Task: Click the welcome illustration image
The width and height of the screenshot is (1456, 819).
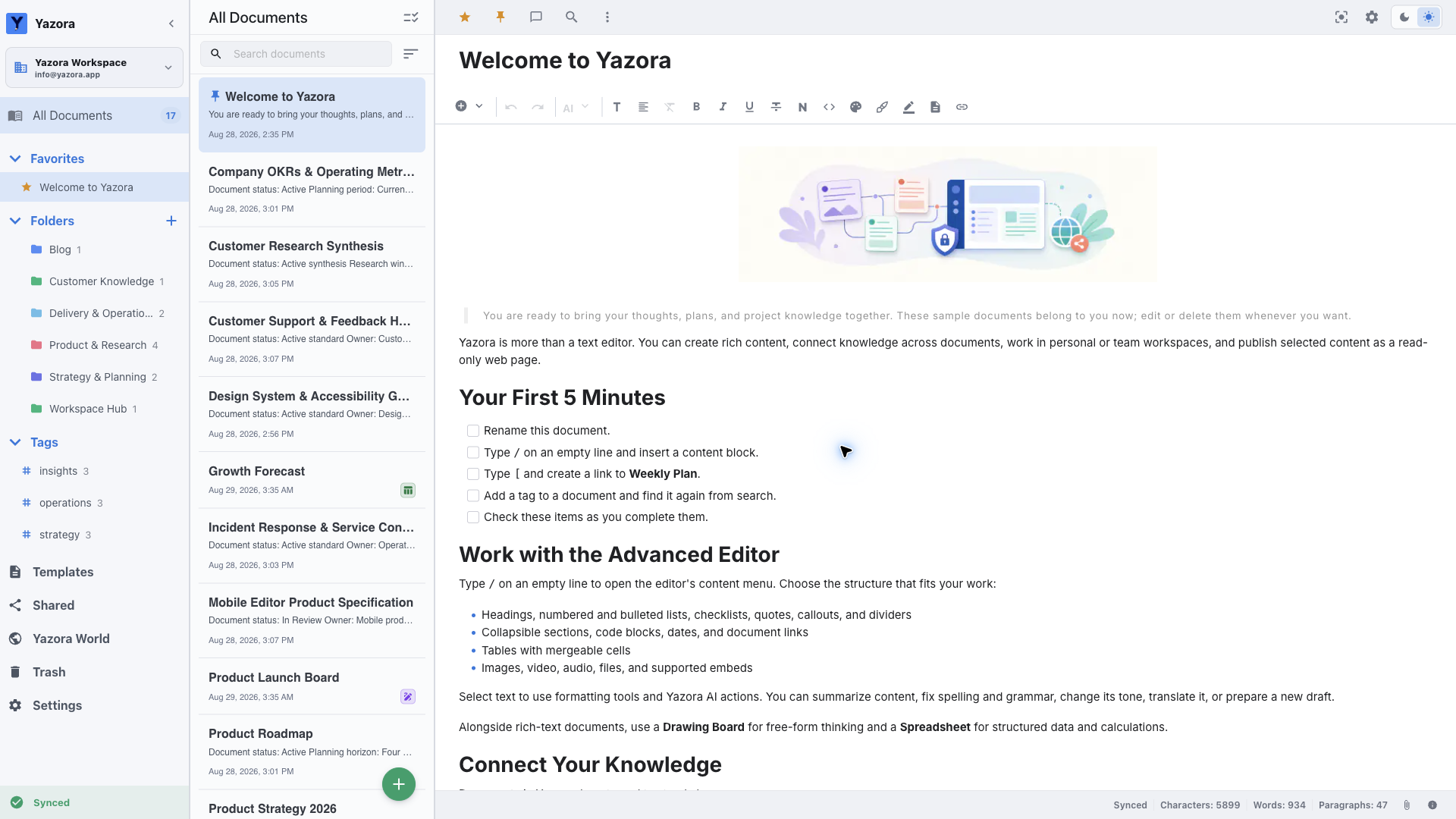Action: pos(948,215)
